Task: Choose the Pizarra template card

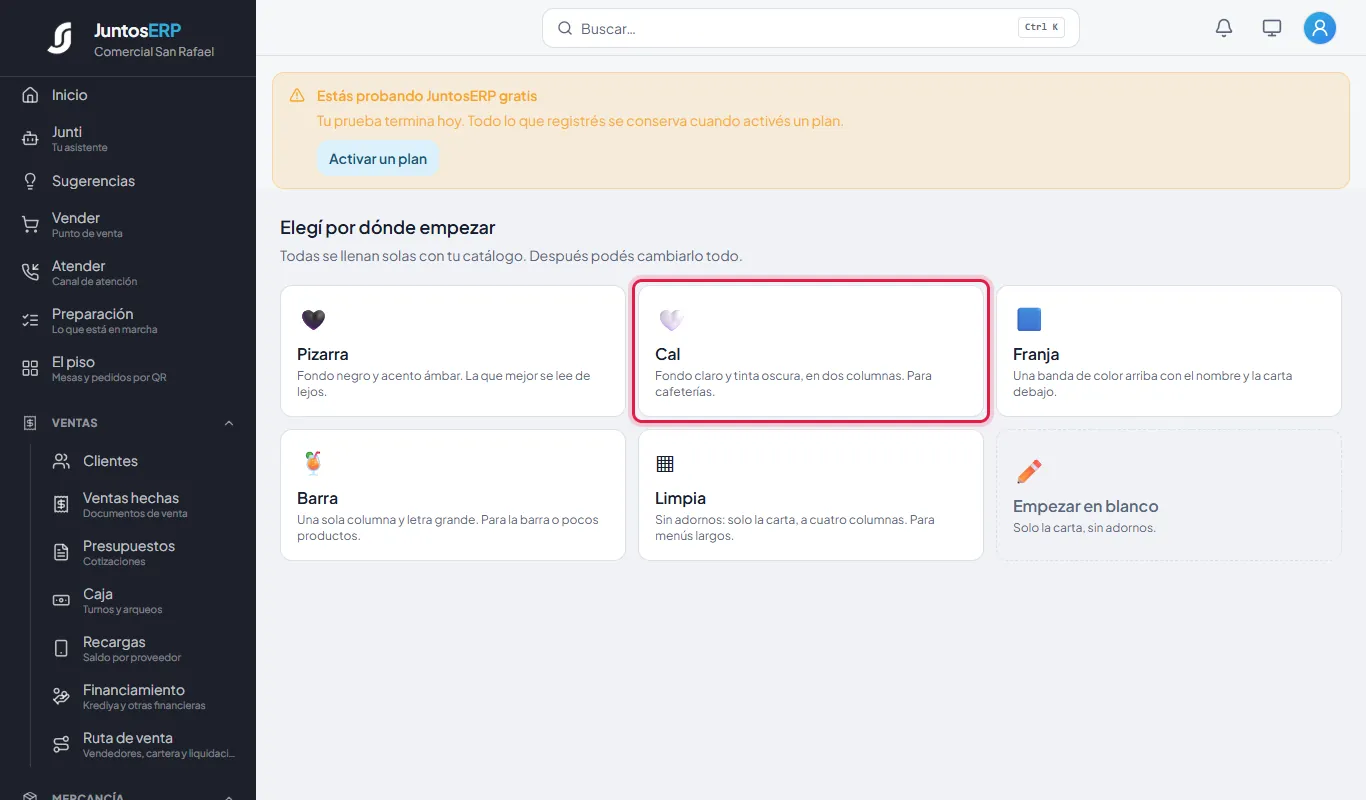Action: pos(453,351)
